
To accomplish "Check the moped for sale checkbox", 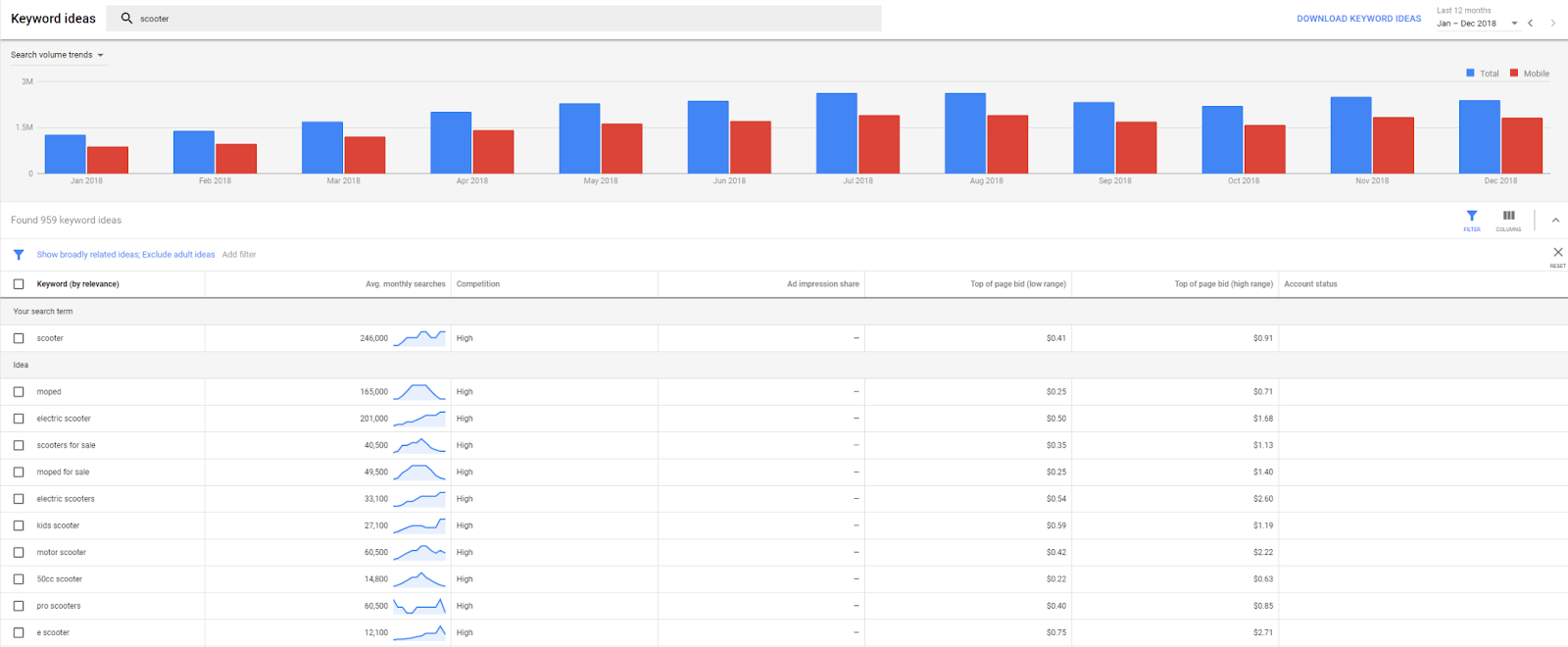I will tap(19, 473).
